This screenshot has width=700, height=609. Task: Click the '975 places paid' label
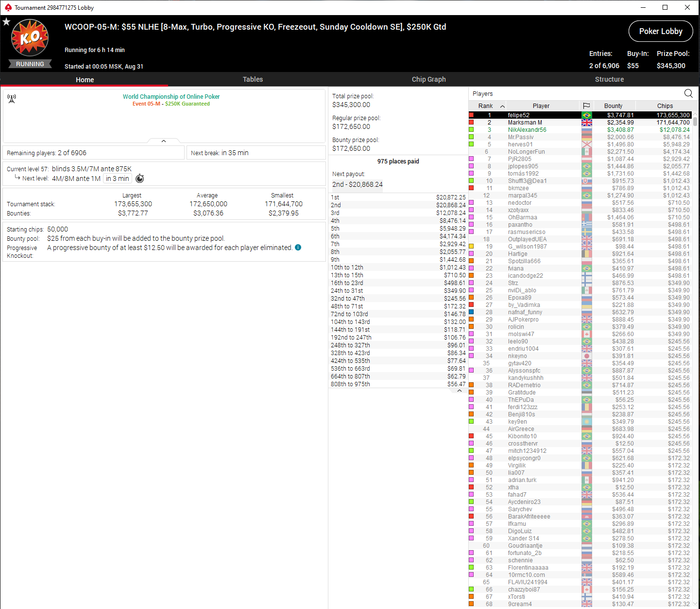point(398,161)
